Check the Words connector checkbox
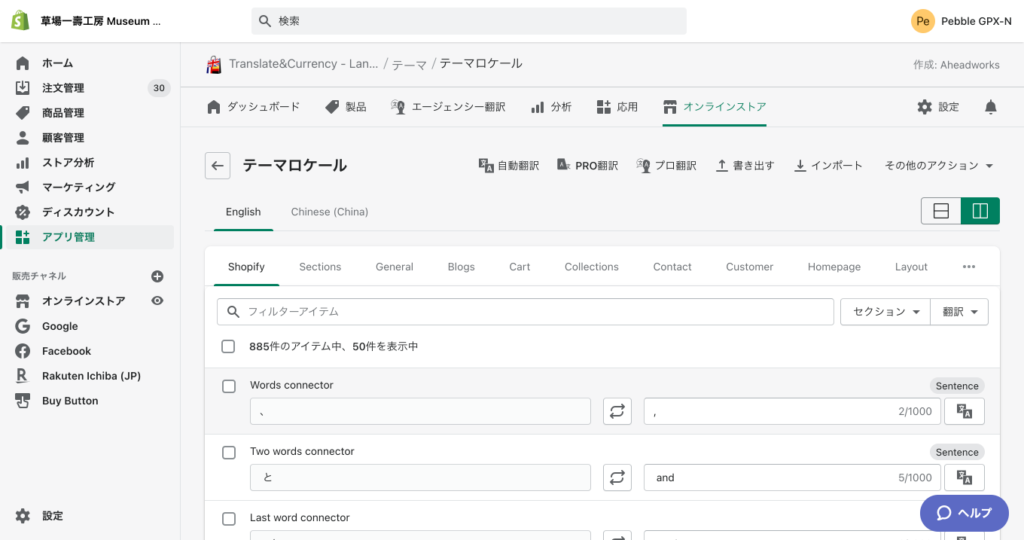This screenshot has width=1024, height=540. click(x=229, y=386)
